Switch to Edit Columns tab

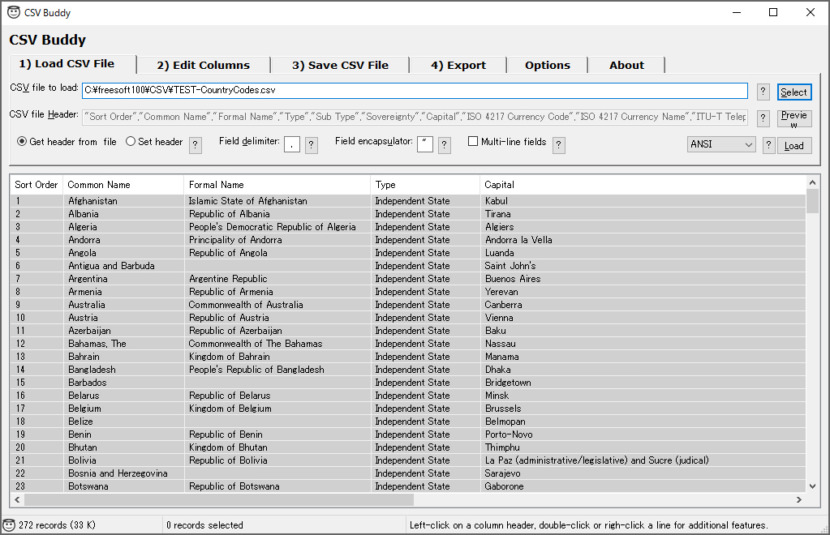tap(203, 65)
